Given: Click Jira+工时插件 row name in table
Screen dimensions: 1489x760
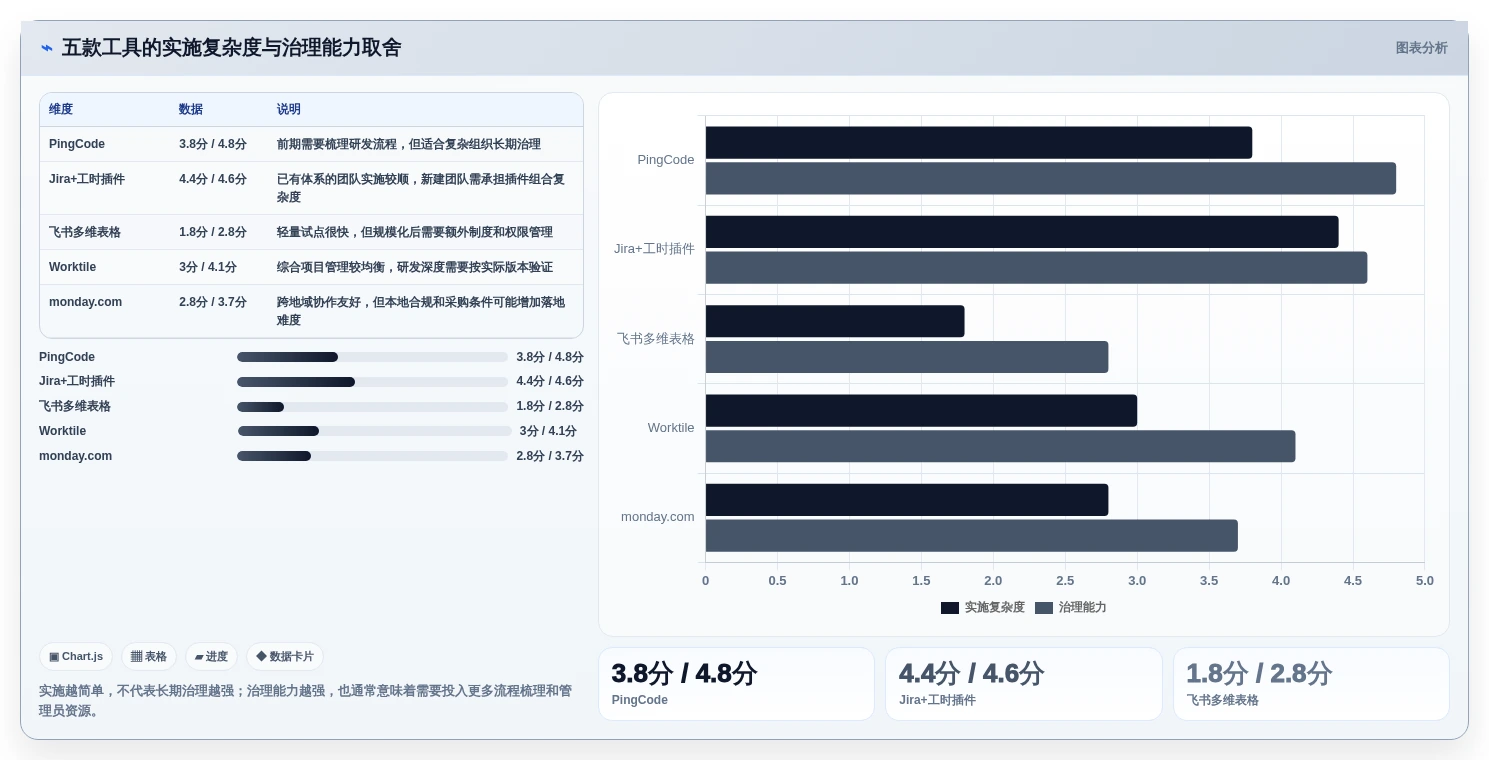Looking at the screenshot, I should 87,179.
